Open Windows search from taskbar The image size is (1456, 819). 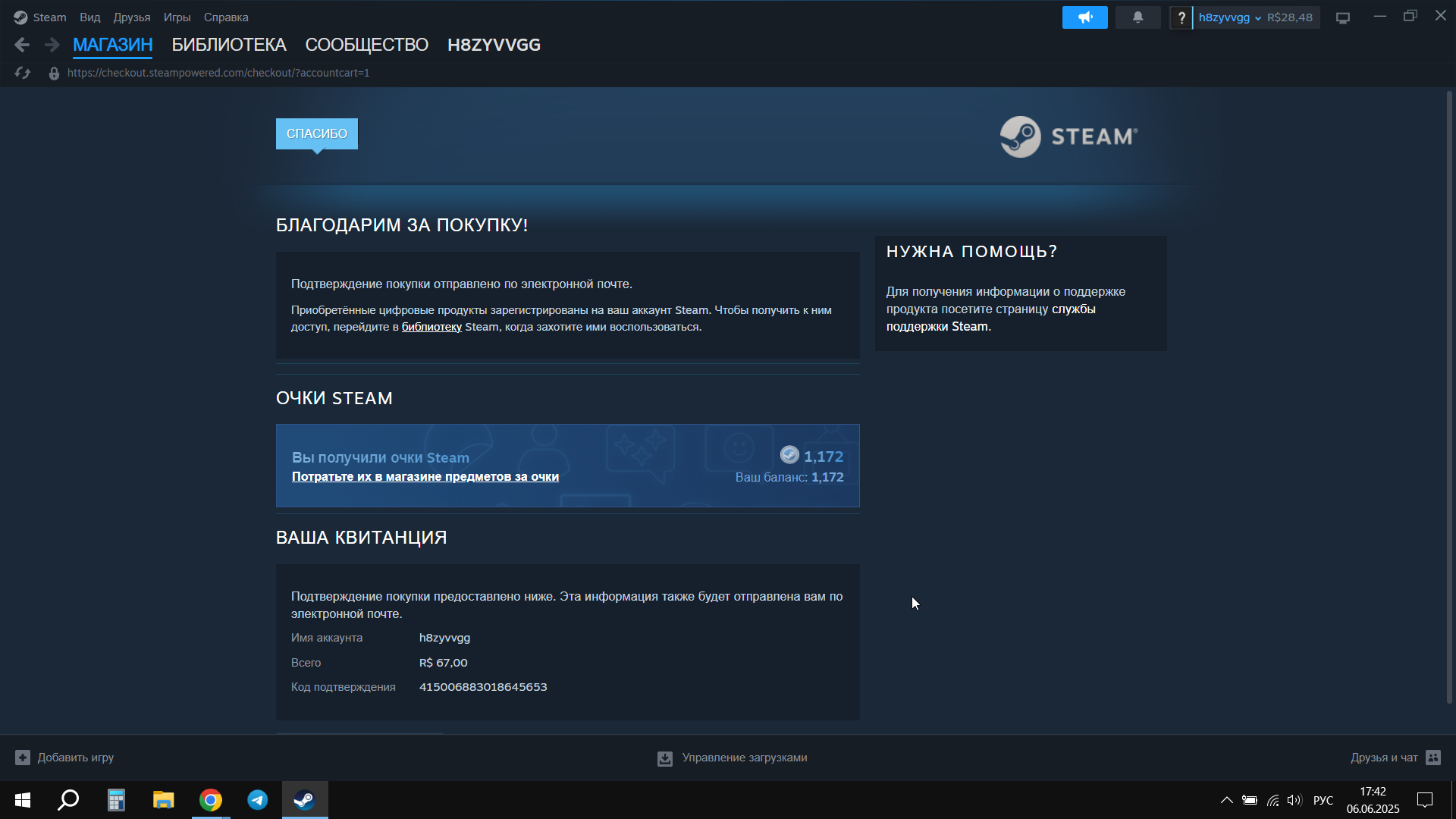click(x=69, y=800)
